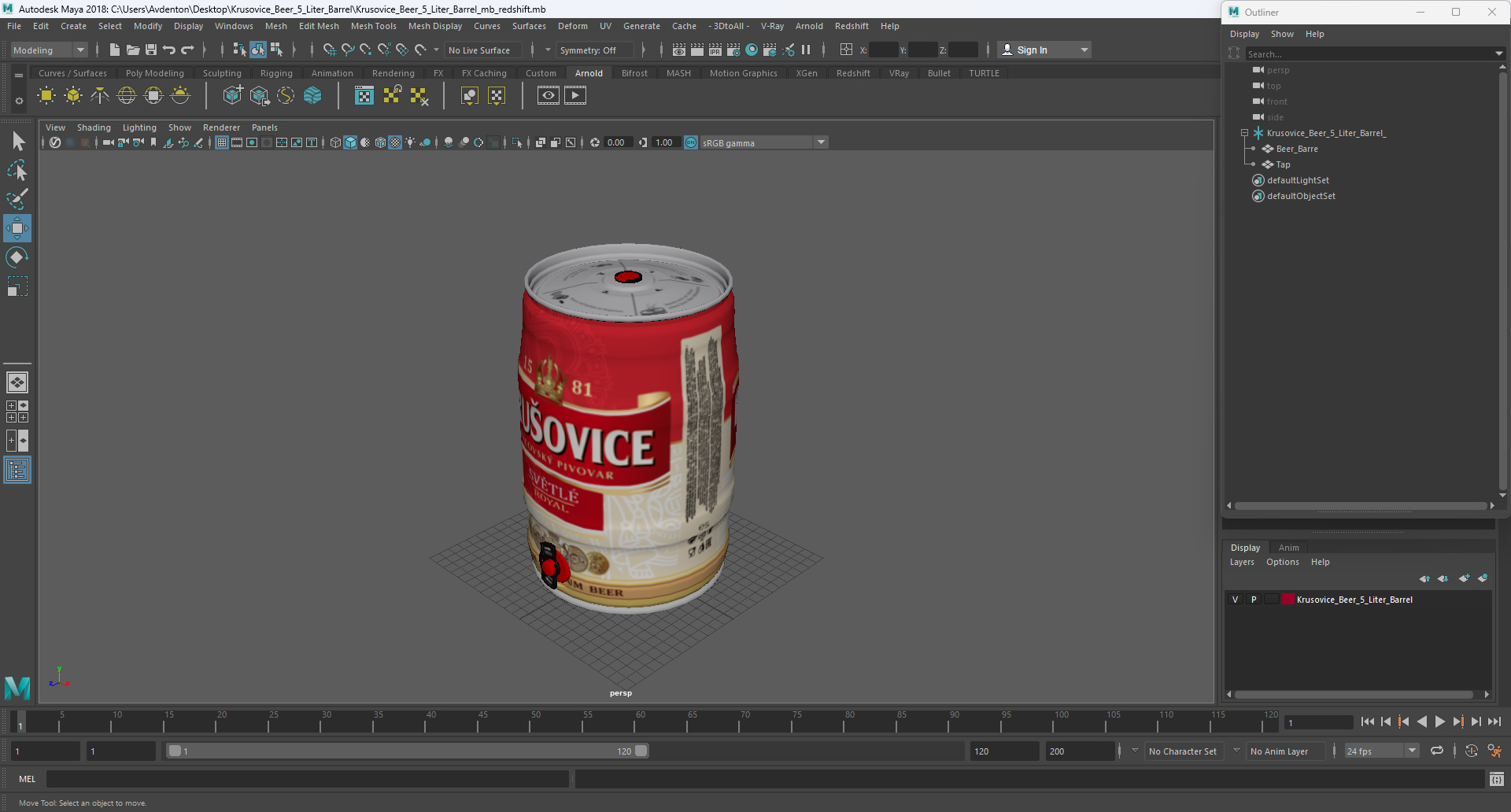Screen dimensions: 1511x812
Task: Open the Modeling workspace dropdown
Action: pyautogui.click(x=49, y=50)
